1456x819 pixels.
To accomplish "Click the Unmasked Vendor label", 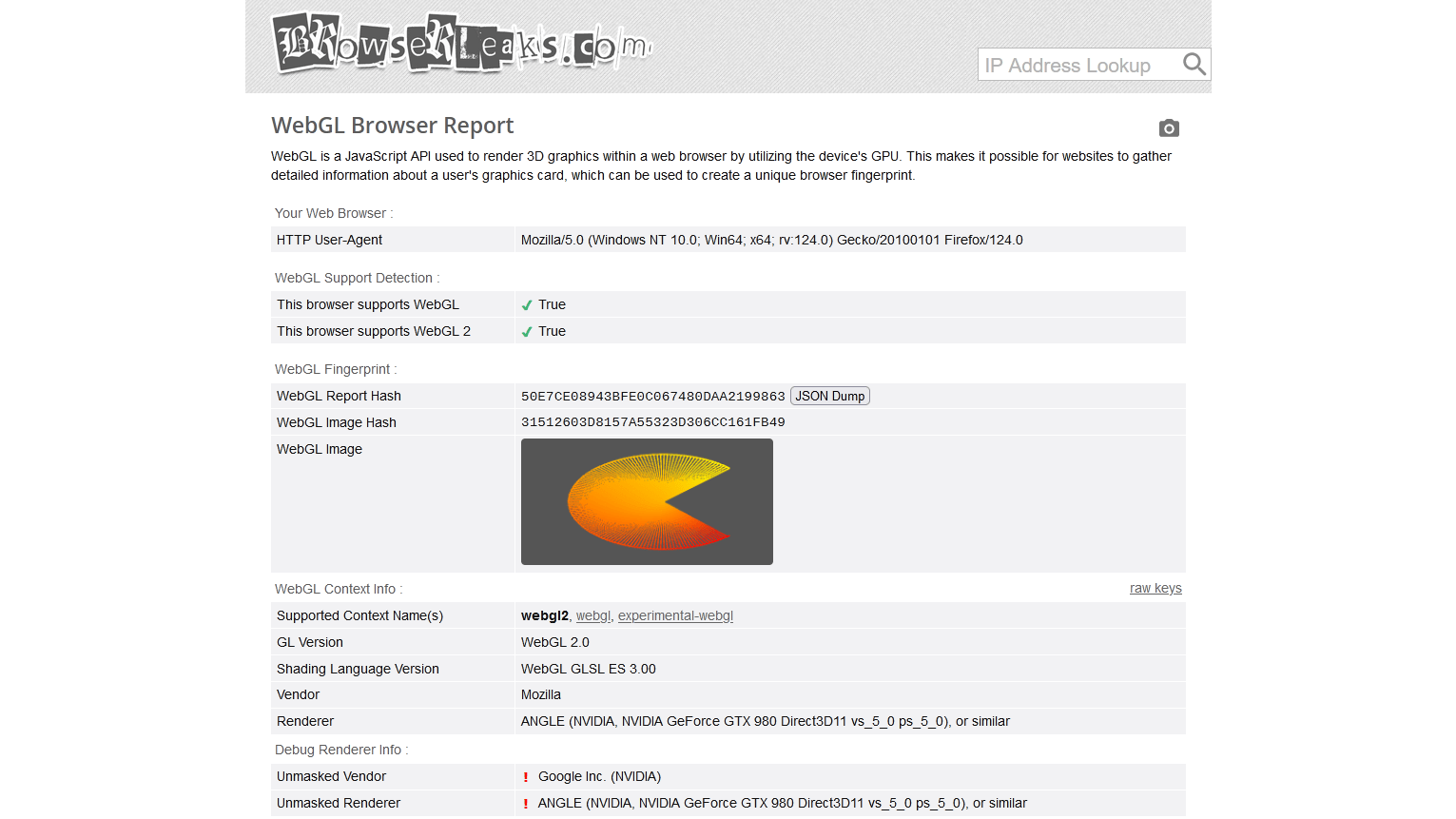I will [x=331, y=776].
